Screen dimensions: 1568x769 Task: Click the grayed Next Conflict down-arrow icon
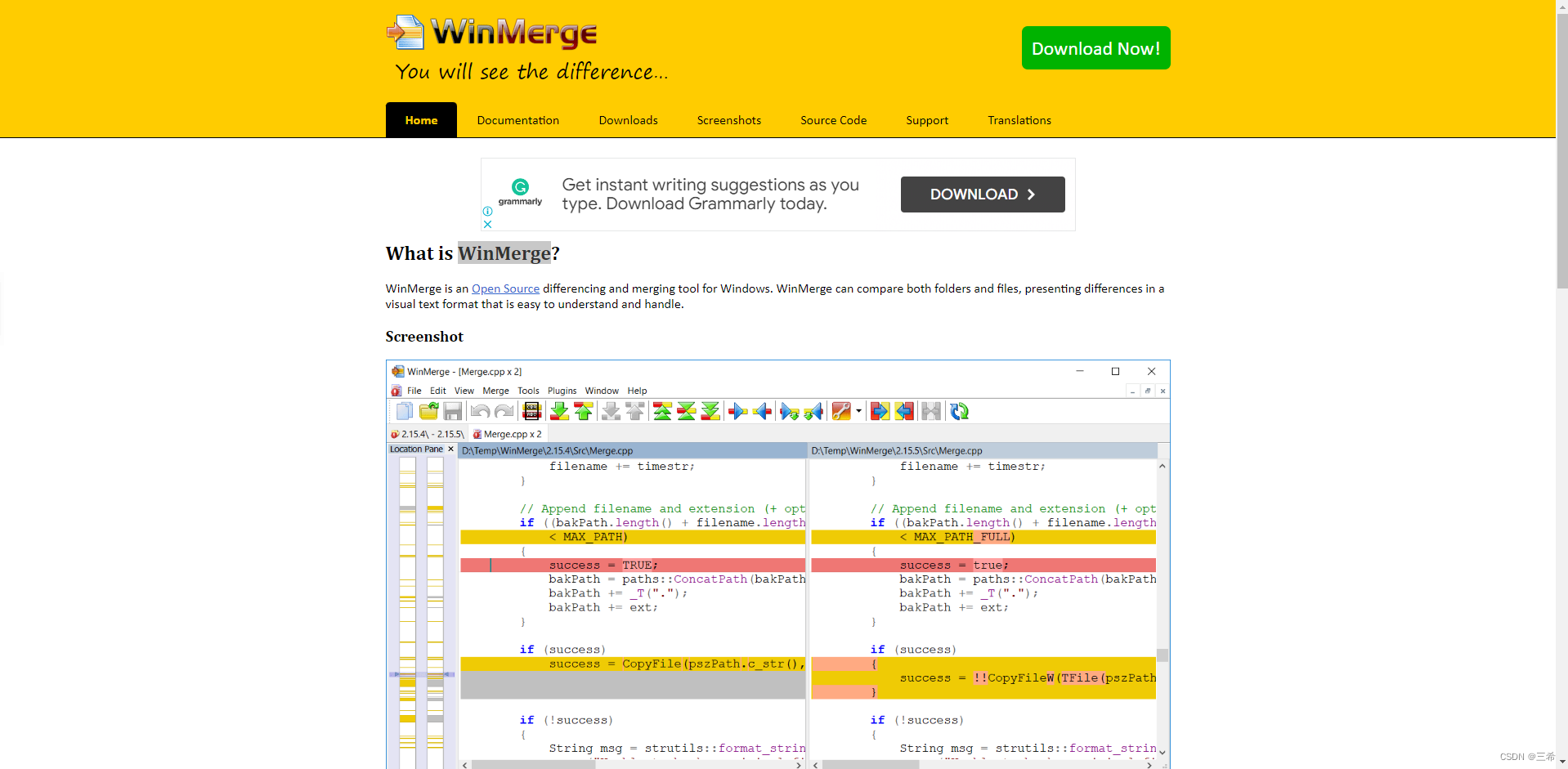coord(611,411)
